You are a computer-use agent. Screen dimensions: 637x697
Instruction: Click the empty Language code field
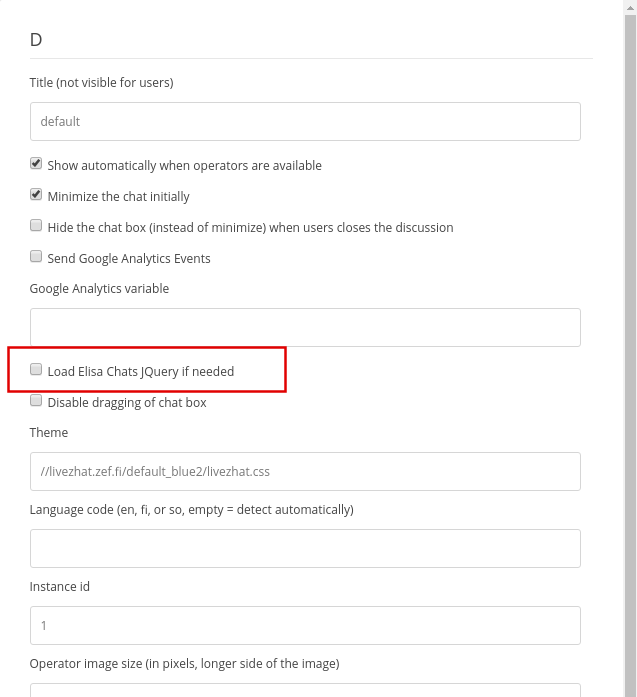pos(305,549)
